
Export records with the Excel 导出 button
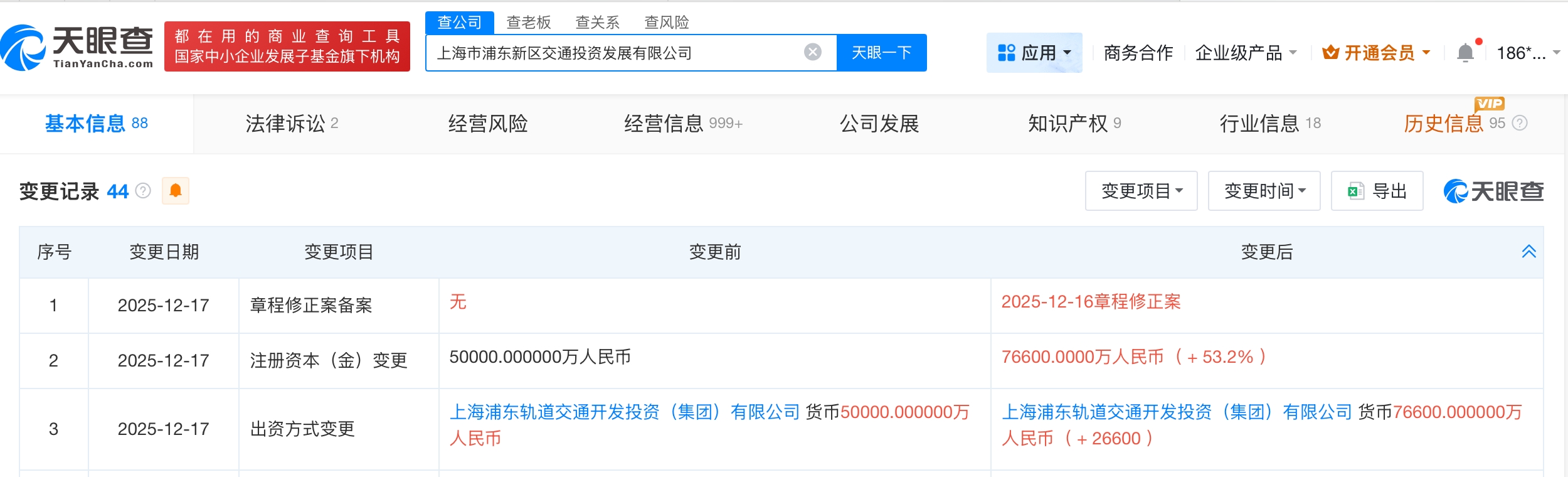click(x=1377, y=191)
